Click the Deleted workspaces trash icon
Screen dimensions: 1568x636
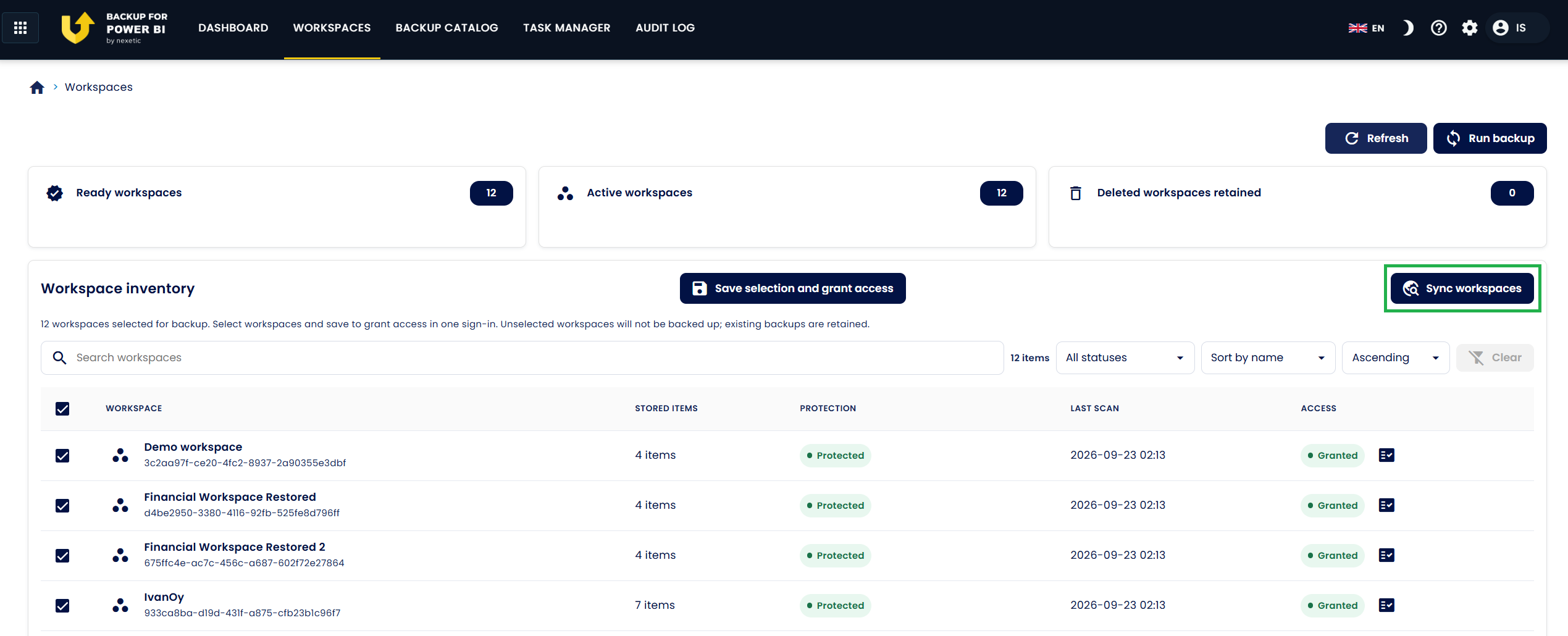point(1076,193)
